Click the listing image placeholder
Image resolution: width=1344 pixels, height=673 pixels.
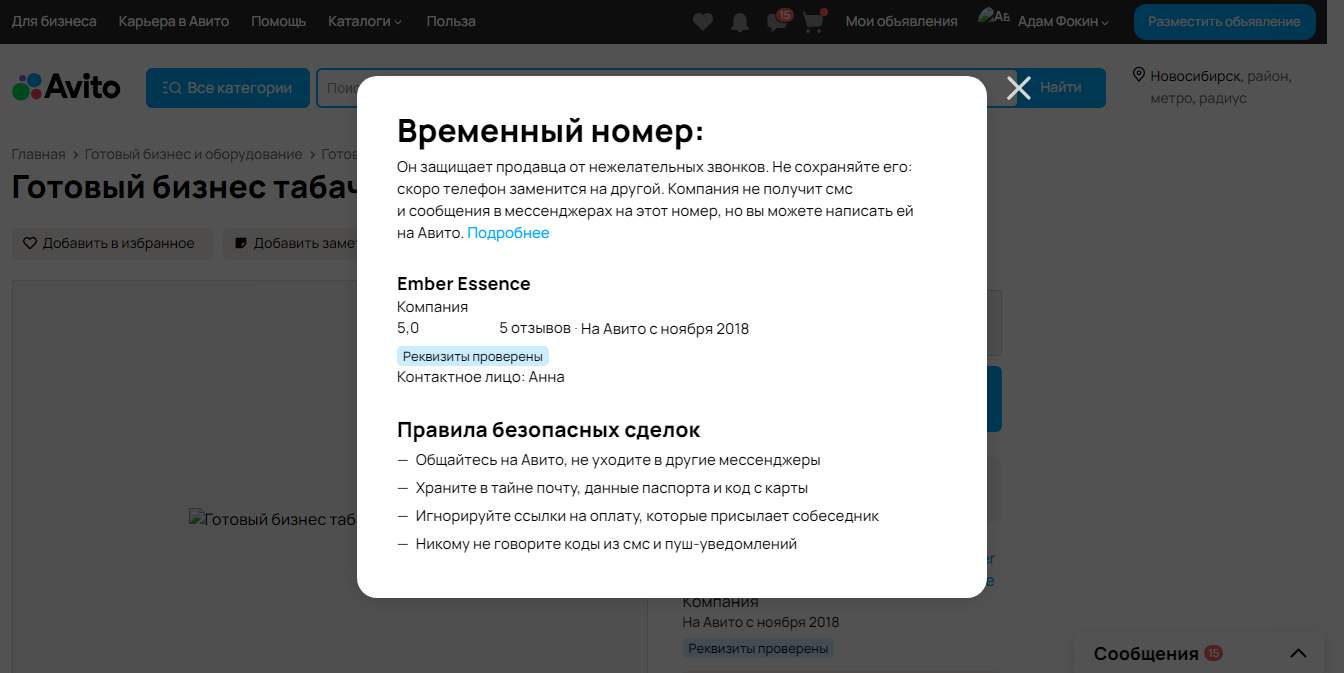[x=273, y=519]
